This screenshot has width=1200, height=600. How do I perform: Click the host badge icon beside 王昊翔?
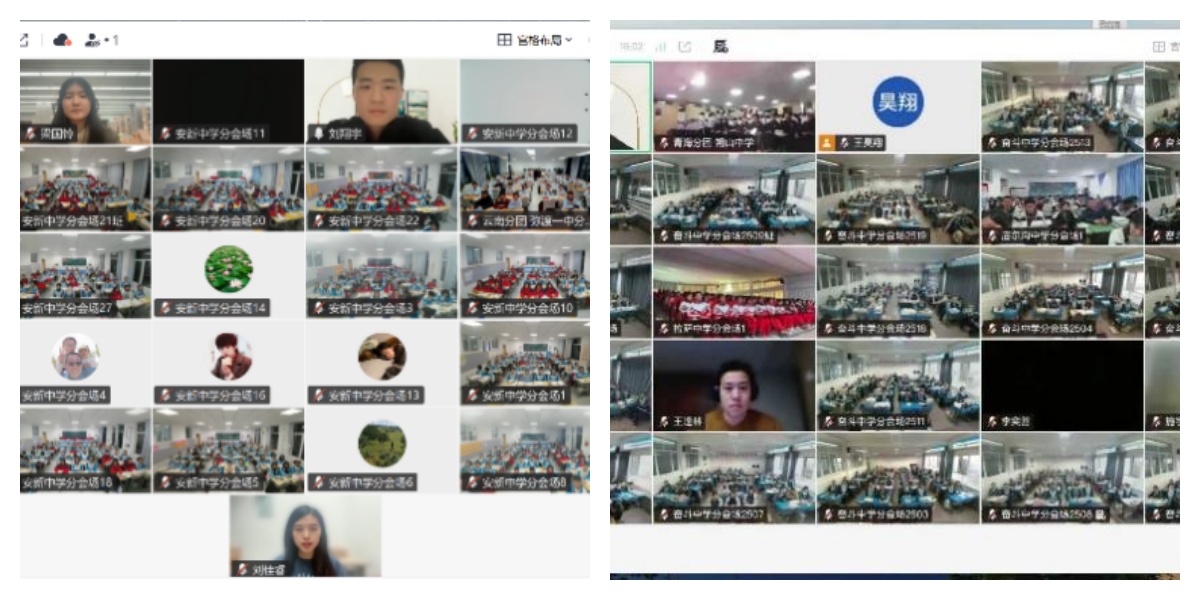click(x=827, y=143)
